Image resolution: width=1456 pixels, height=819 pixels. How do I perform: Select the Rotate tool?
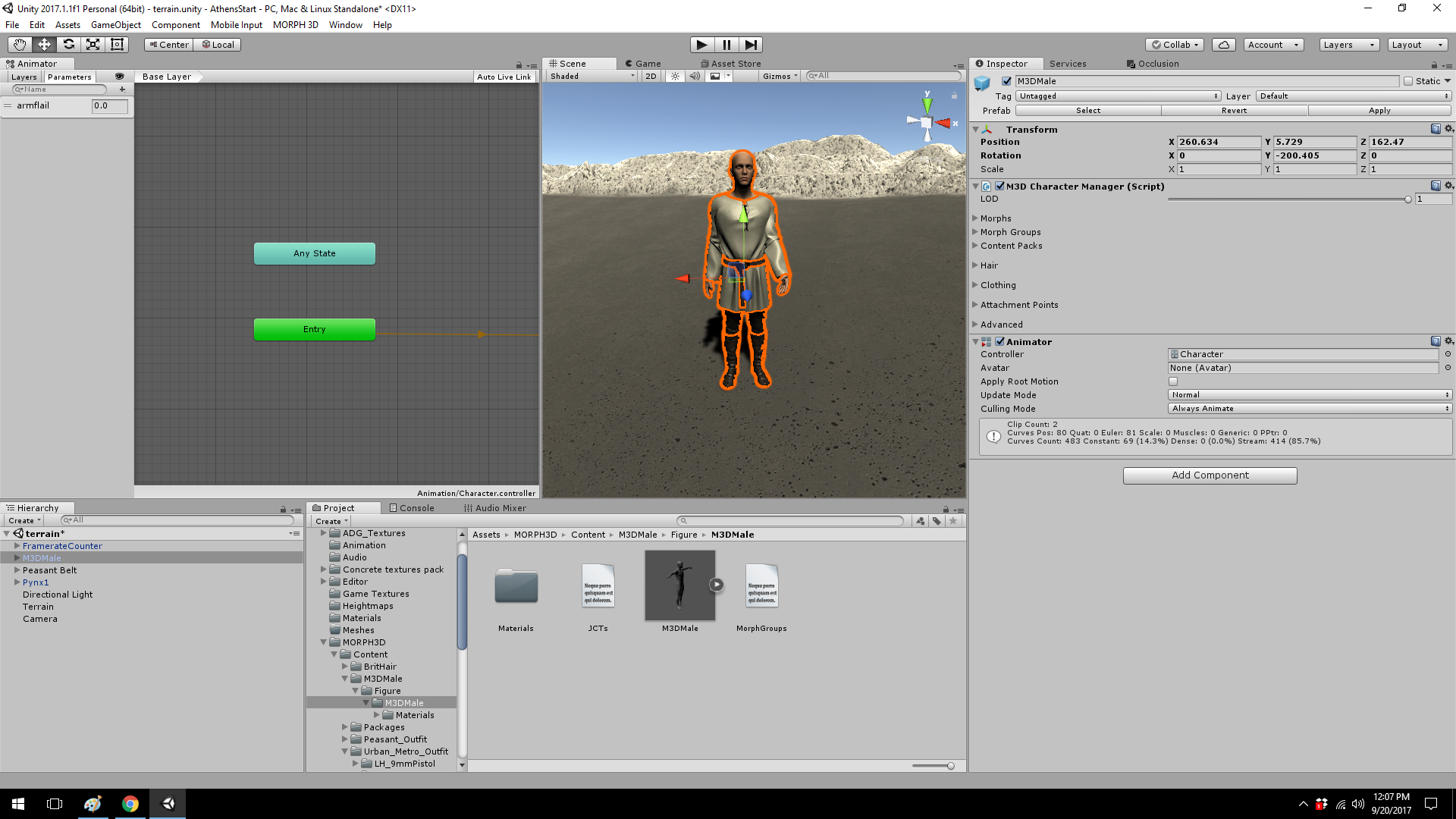pyautogui.click(x=68, y=45)
